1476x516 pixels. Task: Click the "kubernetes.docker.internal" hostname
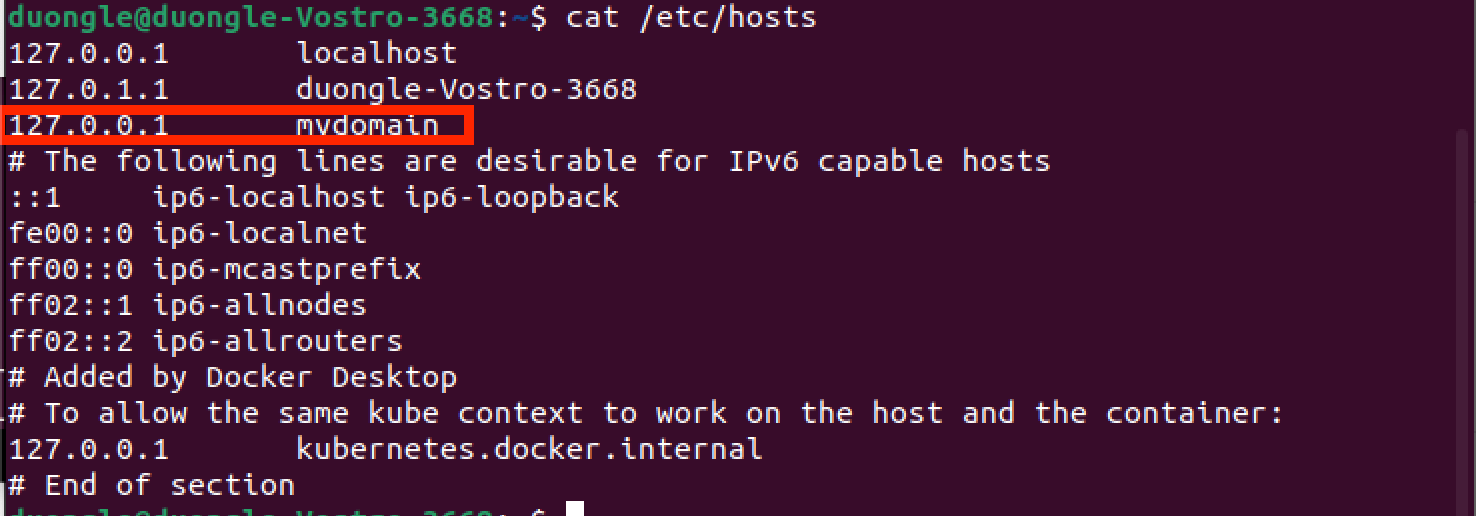coord(529,449)
